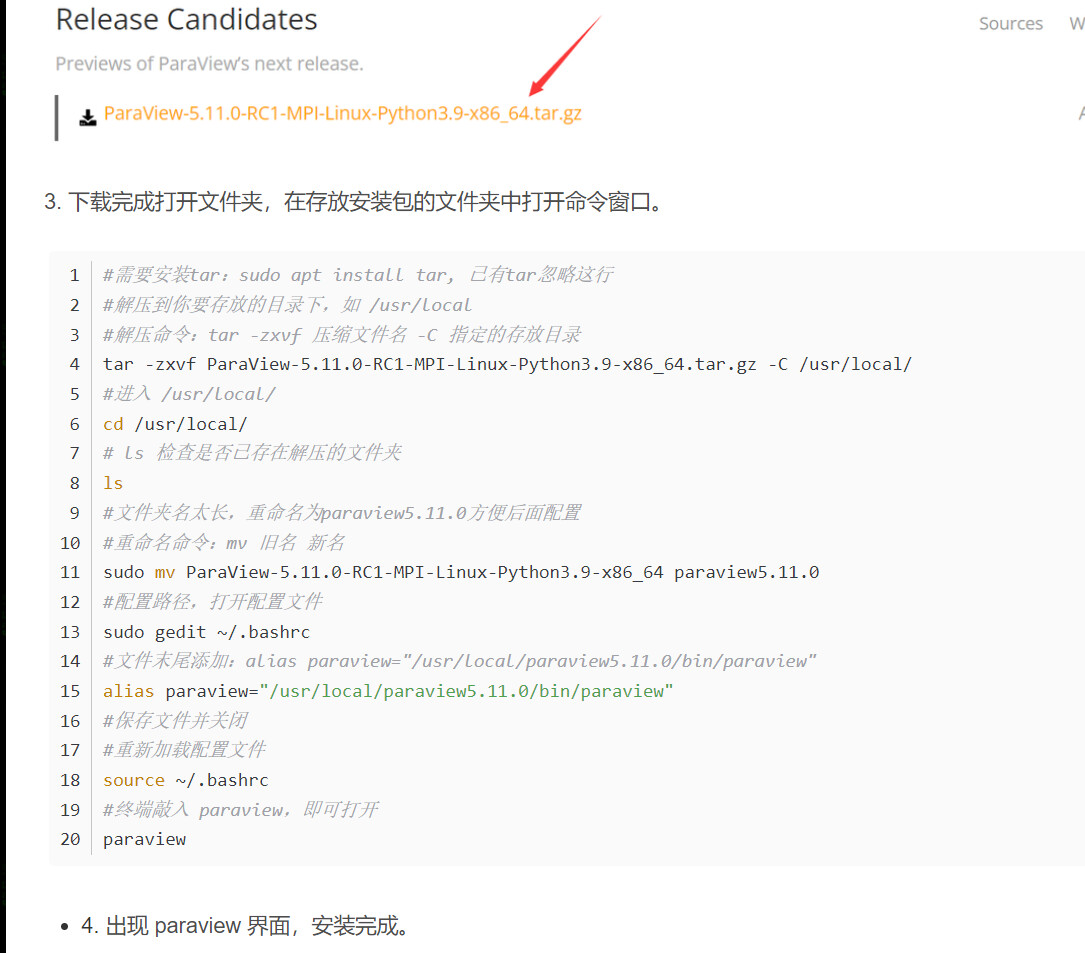Click the "sudo mv ParaView" rename command line
1085x953 pixels.
tap(461, 572)
